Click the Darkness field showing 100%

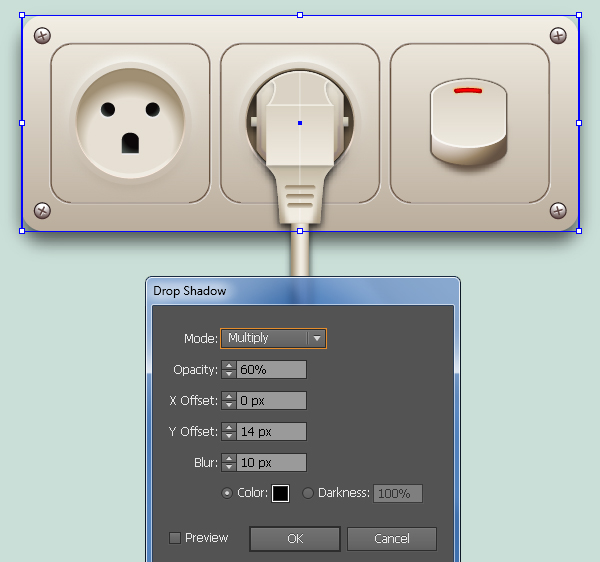click(398, 494)
